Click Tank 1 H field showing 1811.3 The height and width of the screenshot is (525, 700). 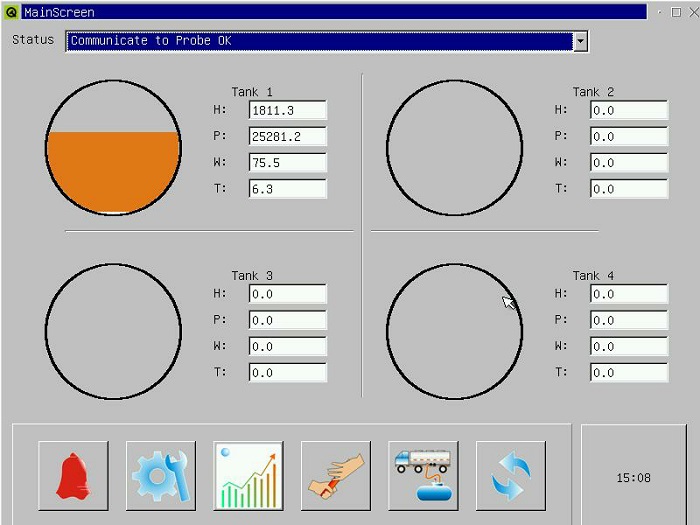287,110
